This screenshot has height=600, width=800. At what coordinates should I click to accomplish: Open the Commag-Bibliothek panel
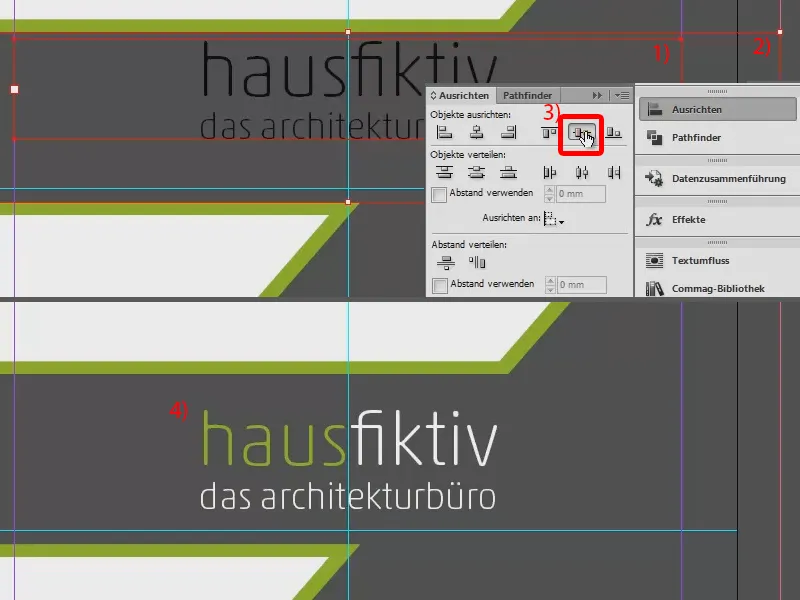pos(718,289)
